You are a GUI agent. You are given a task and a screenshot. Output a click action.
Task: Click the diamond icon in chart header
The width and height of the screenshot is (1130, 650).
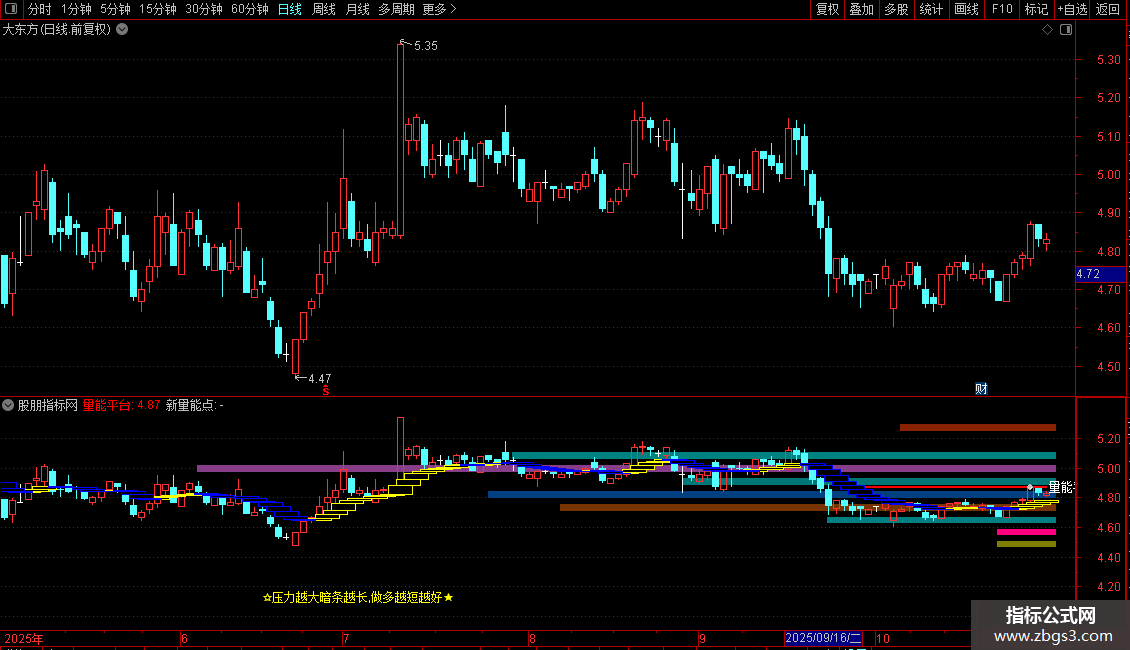(1048, 30)
